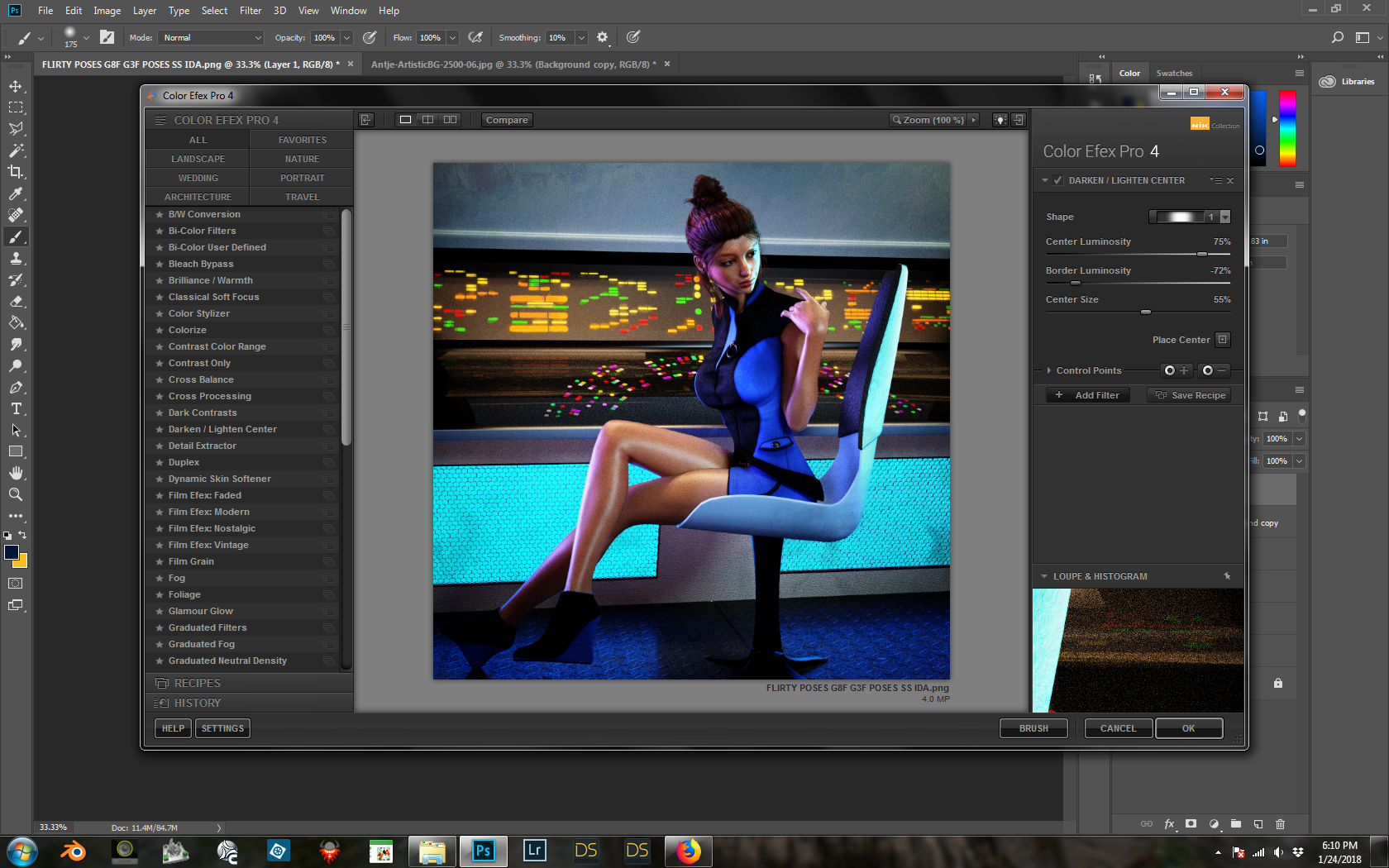1389x868 pixels.
Task: Select the Zoom tool in left toolbar
Action: point(16,494)
